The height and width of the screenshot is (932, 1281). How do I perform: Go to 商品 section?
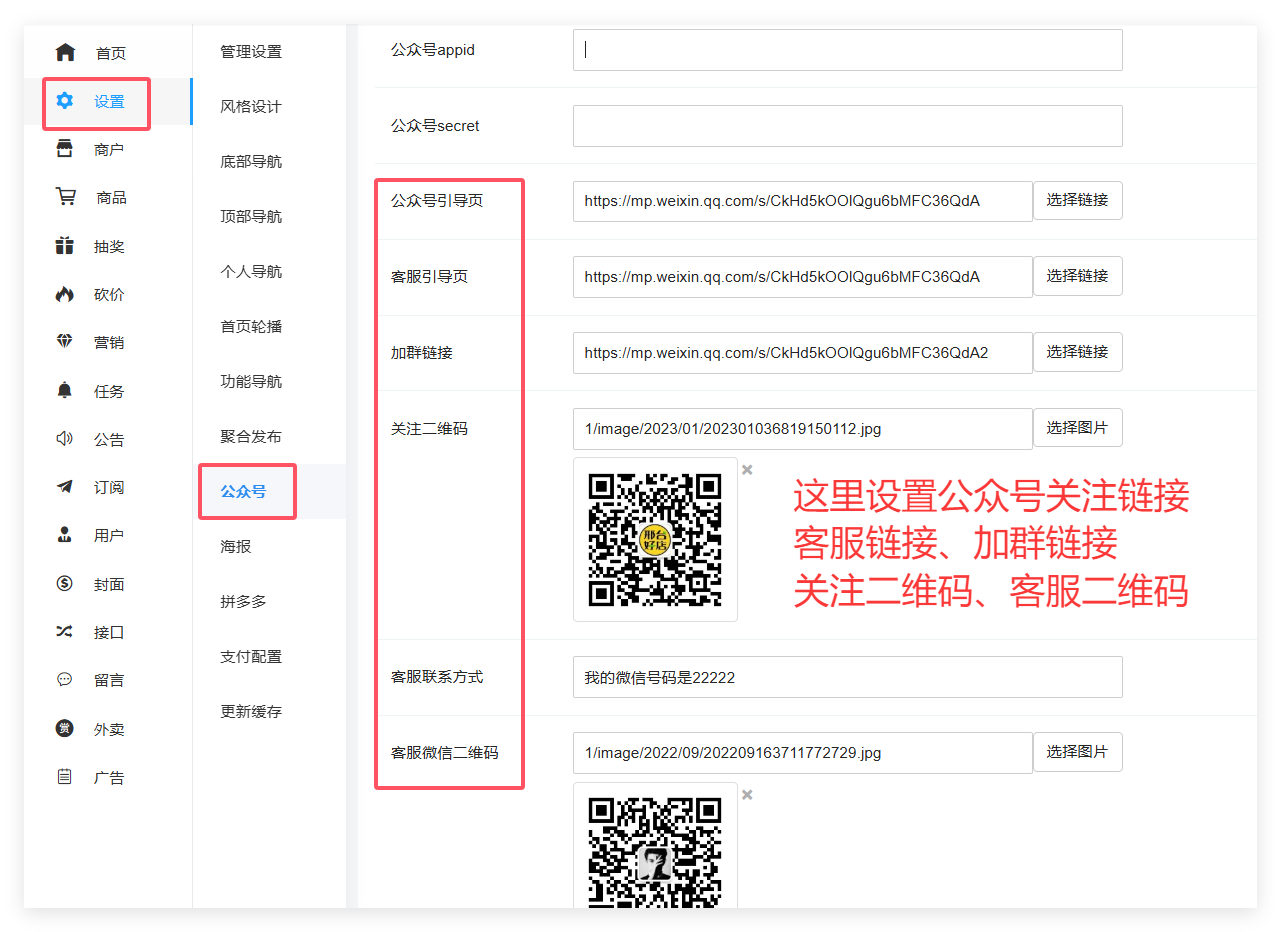pos(111,198)
